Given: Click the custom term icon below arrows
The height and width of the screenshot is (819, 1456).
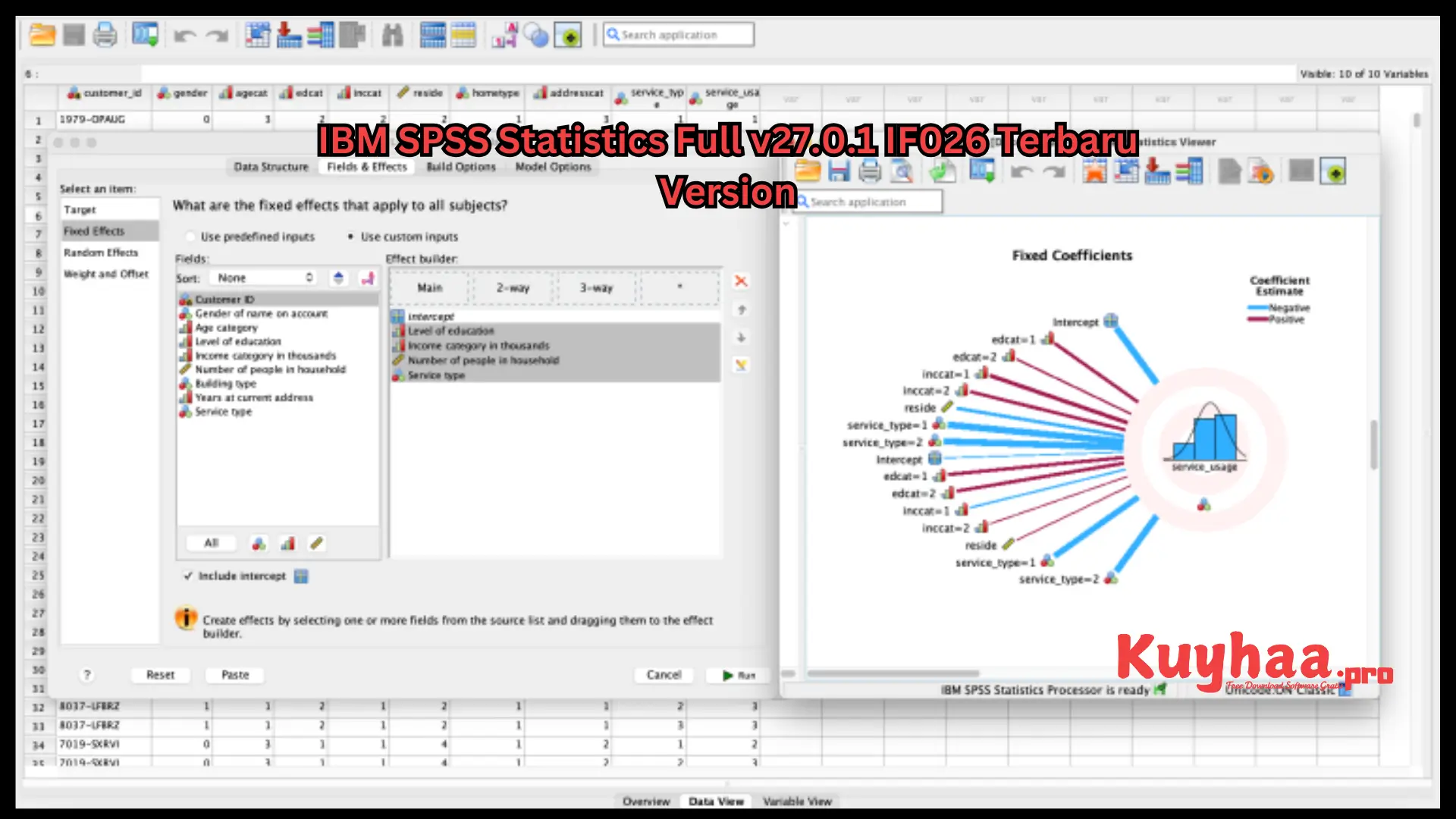Looking at the screenshot, I should coord(741,366).
